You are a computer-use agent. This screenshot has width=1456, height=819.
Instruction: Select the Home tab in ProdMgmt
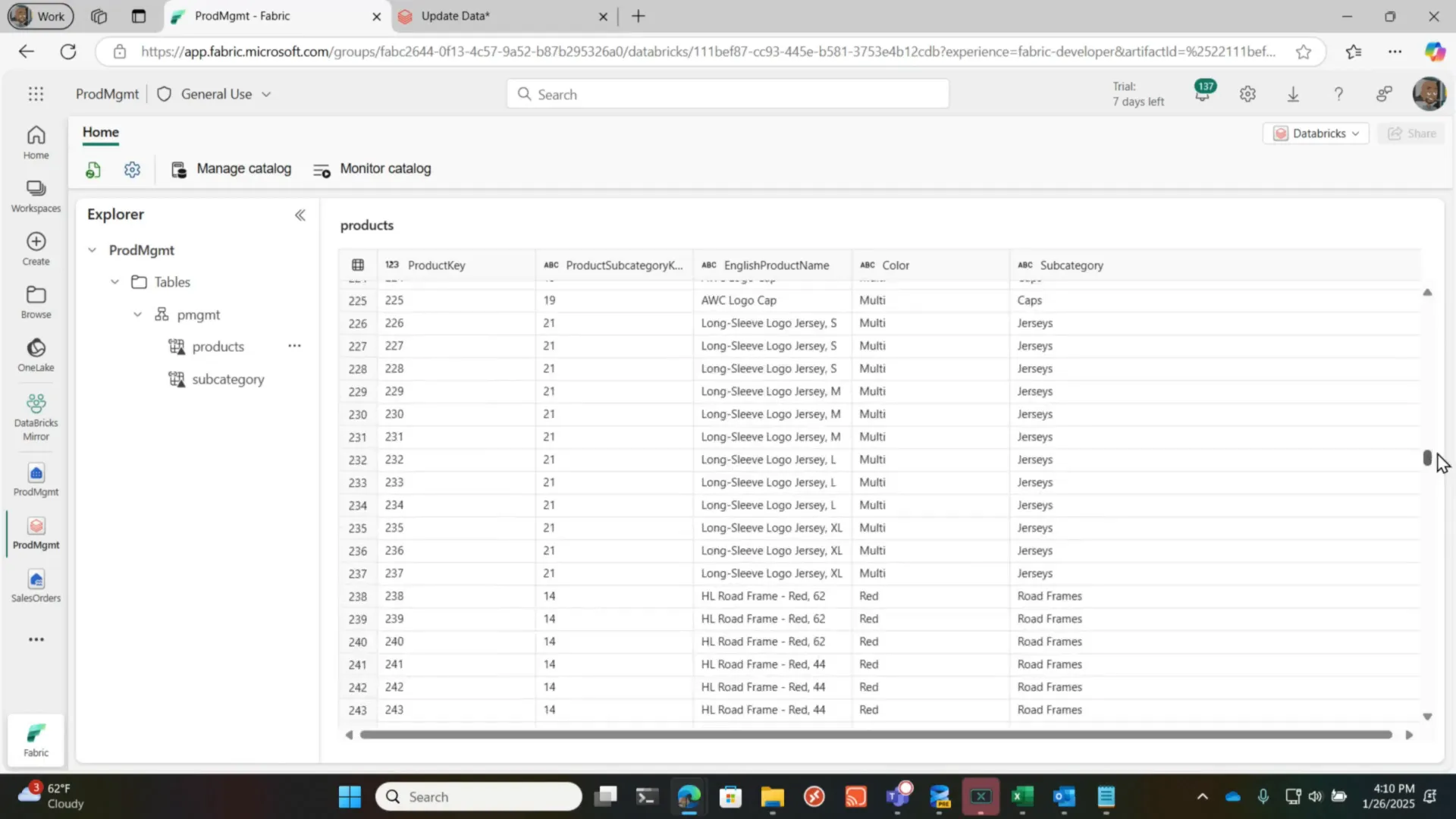point(100,132)
